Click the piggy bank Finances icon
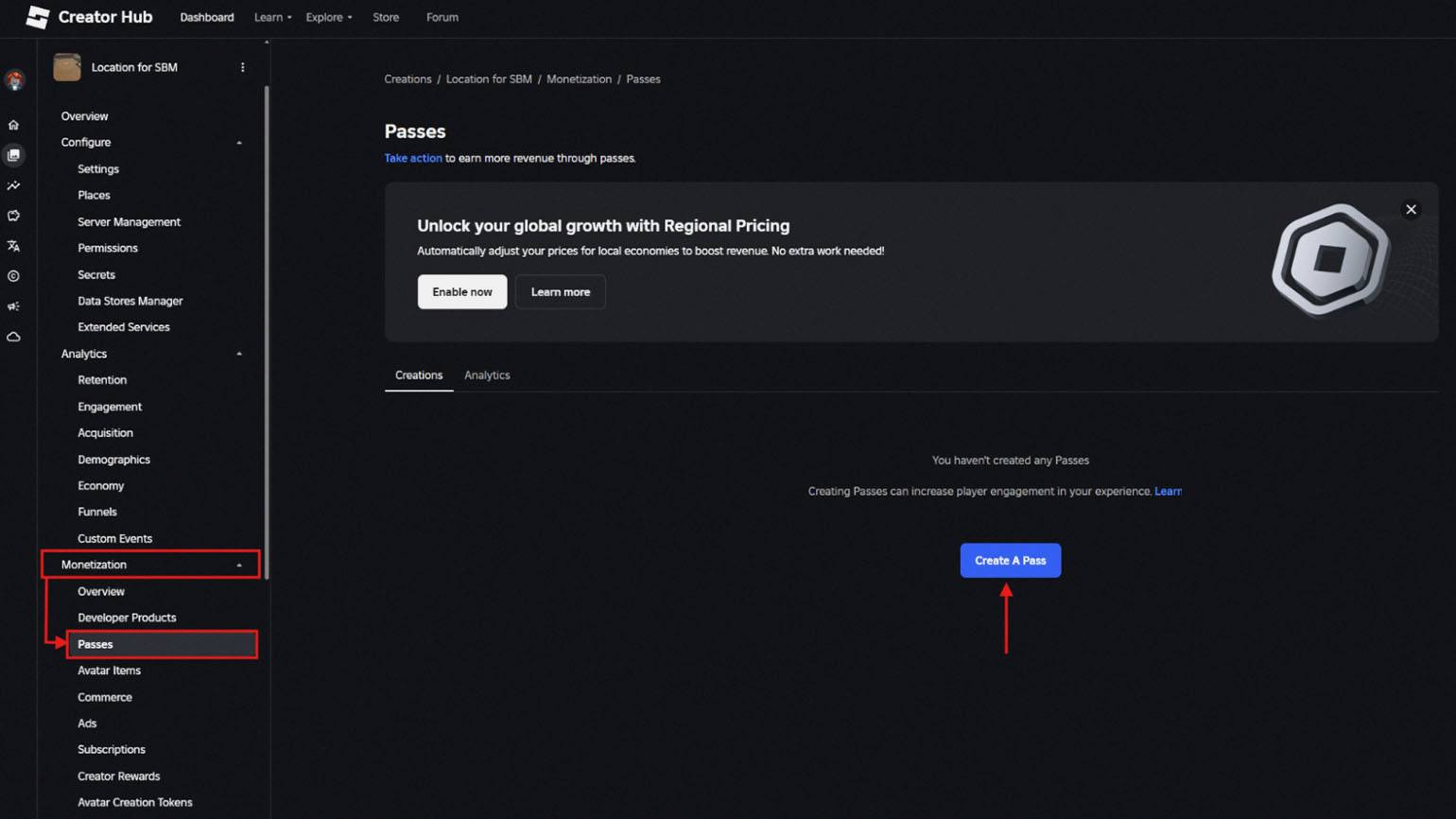 [13, 216]
